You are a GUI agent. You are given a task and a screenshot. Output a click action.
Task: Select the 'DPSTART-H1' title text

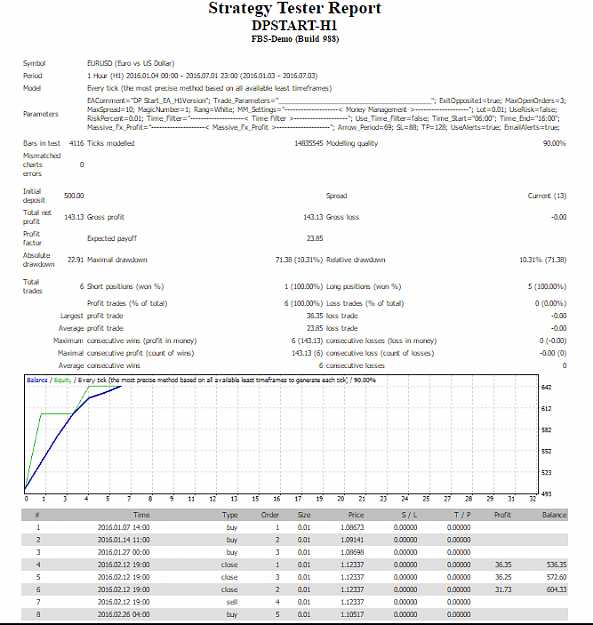[295, 26]
